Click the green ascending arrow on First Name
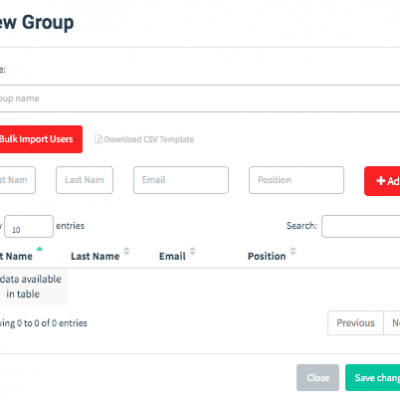 coord(40,249)
